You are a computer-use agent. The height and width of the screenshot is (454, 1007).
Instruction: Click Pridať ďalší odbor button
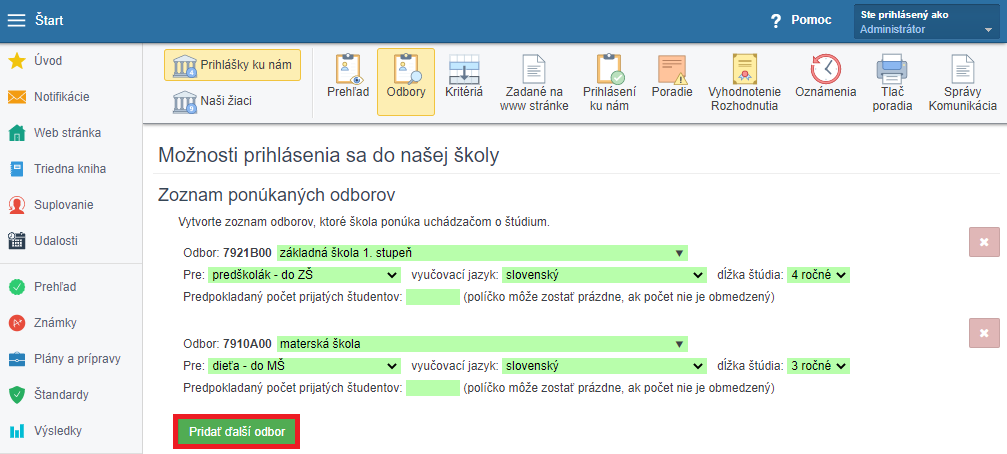pos(237,432)
